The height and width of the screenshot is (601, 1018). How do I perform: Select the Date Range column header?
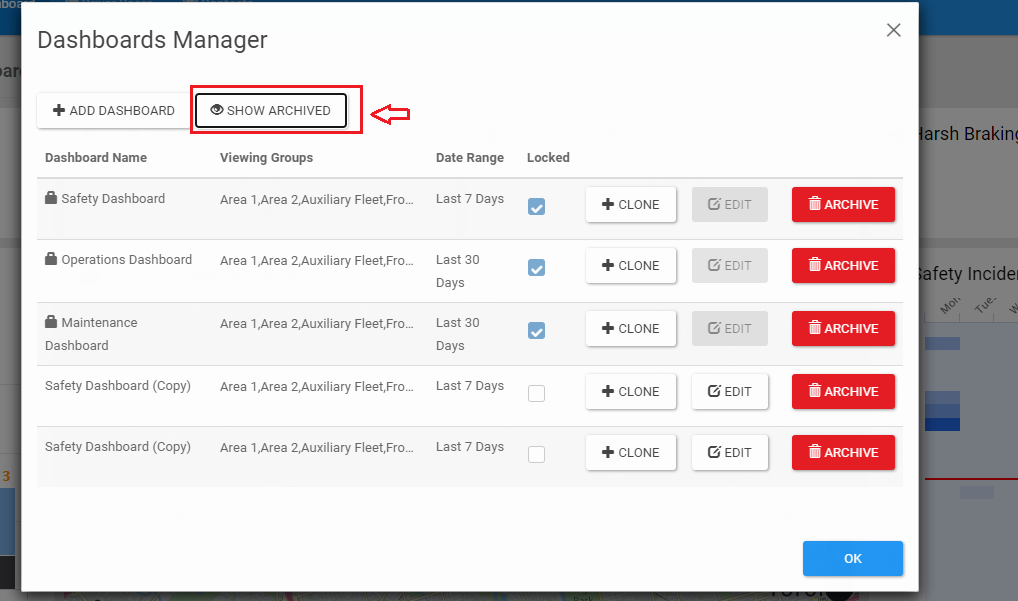click(469, 158)
